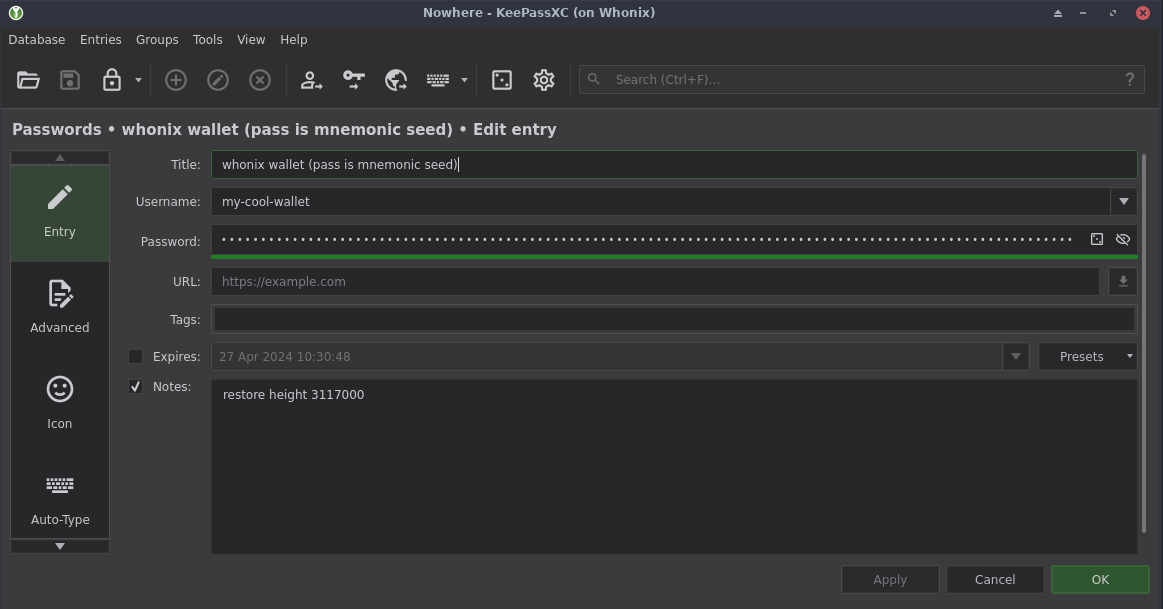Open the expiry Presets dropdown
Viewport: 1163px width, 609px height.
(x=1087, y=356)
